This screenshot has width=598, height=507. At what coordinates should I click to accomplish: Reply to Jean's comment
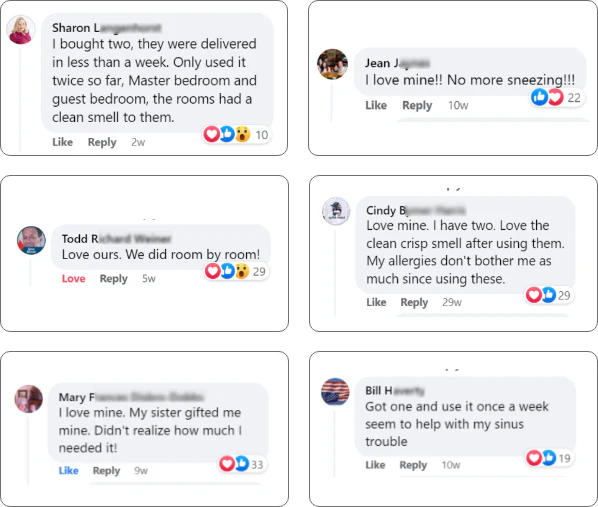(417, 105)
